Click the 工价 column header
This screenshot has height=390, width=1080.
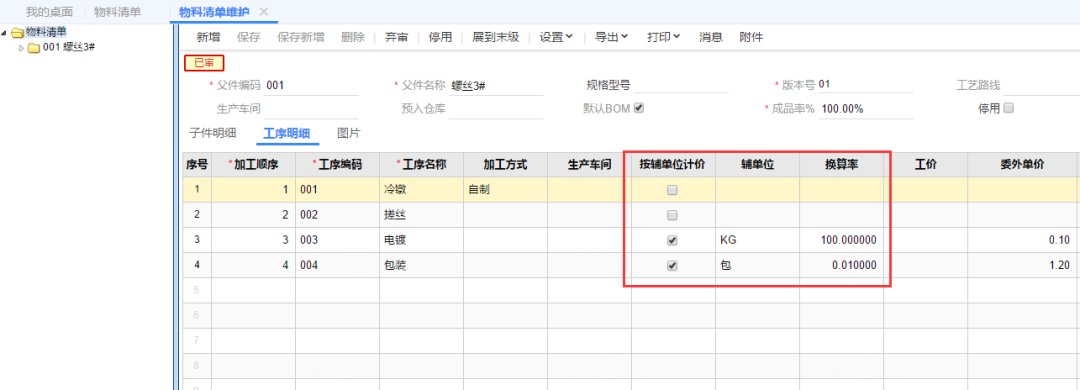pos(926,165)
